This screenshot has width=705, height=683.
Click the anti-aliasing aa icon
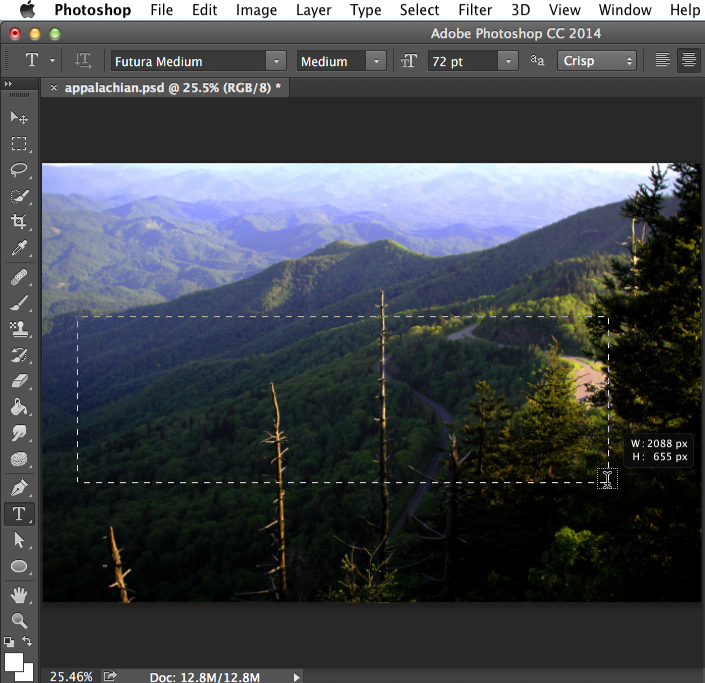[x=537, y=60]
